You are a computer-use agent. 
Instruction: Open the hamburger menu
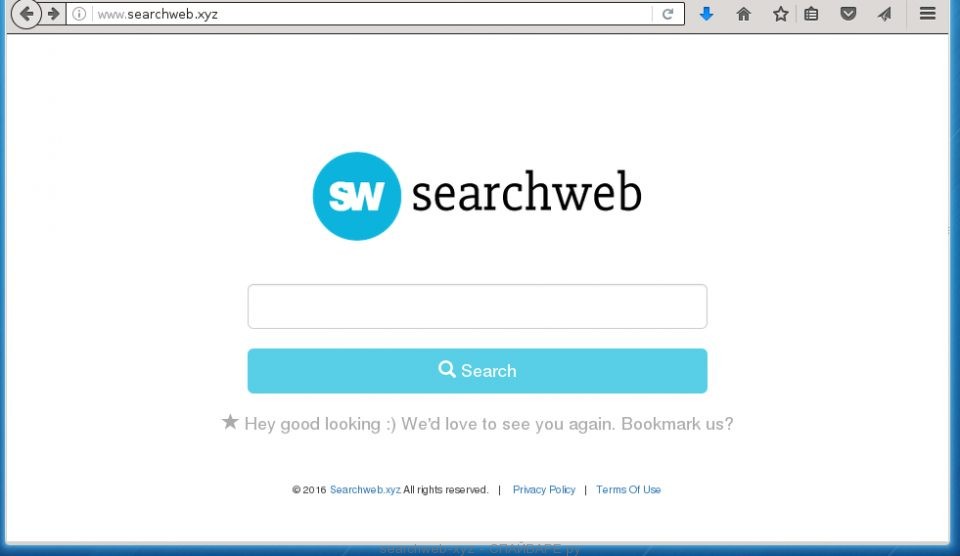pyautogui.click(x=928, y=13)
